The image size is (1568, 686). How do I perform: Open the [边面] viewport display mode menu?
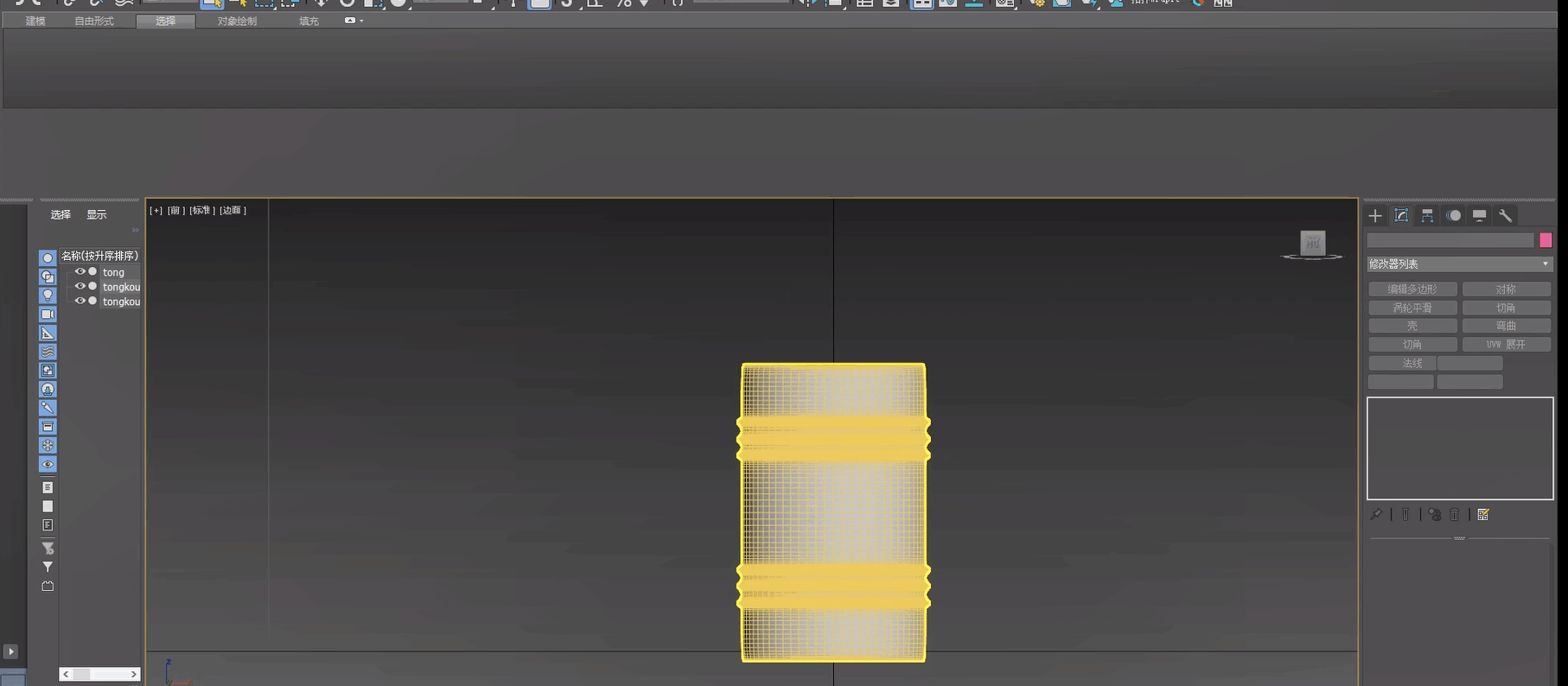point(233,210)
